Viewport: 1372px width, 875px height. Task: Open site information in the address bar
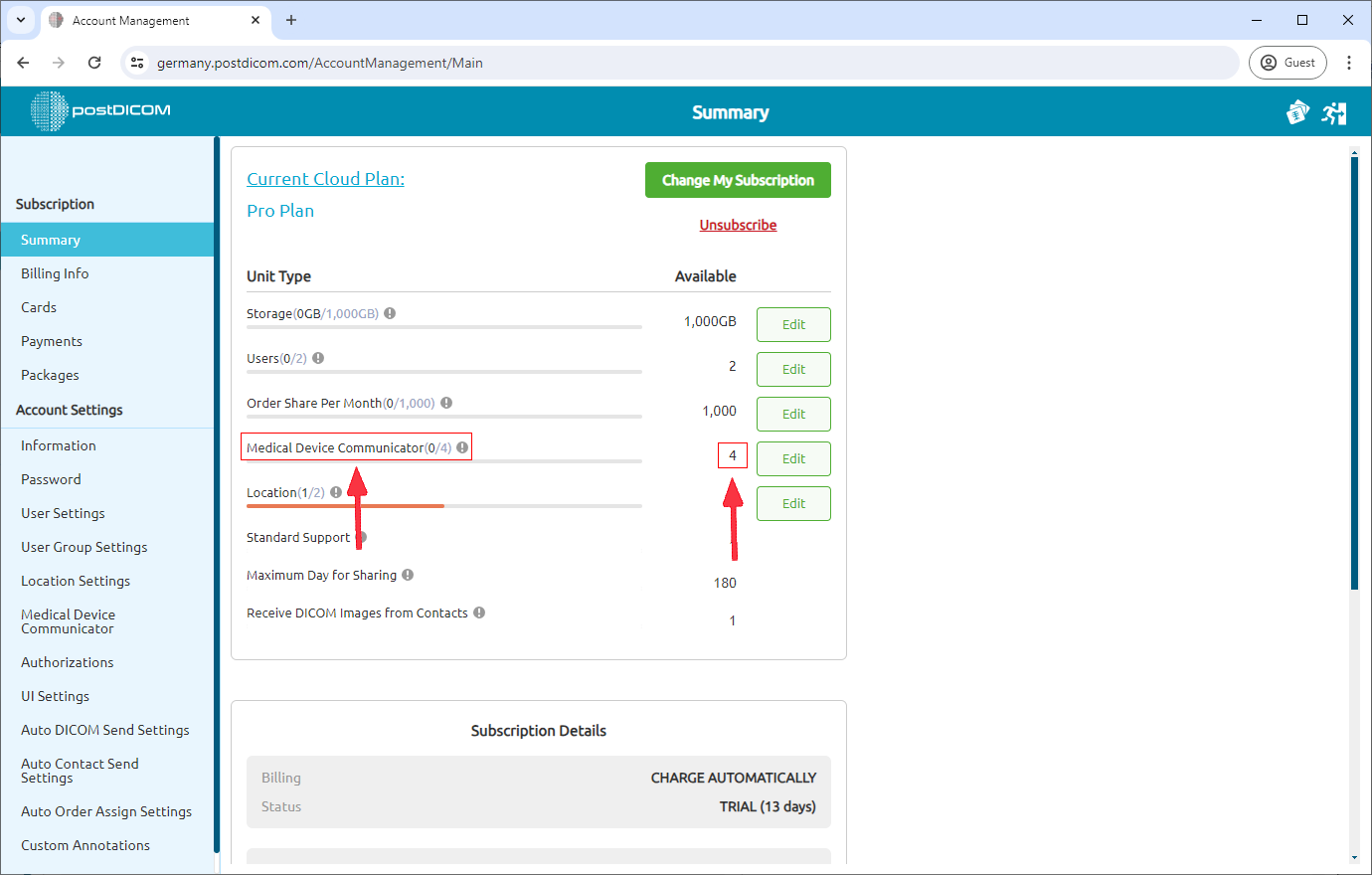[135, 62]
